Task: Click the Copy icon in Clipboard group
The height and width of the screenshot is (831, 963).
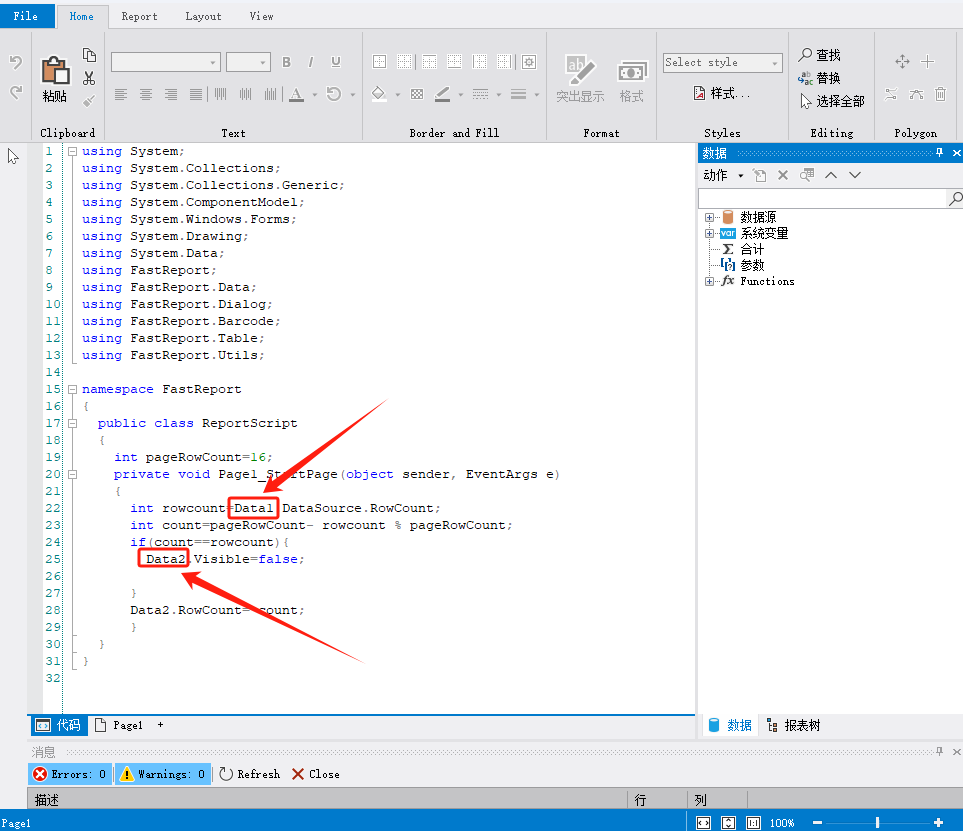Action: pyautogui.click(x=89, y=55)
